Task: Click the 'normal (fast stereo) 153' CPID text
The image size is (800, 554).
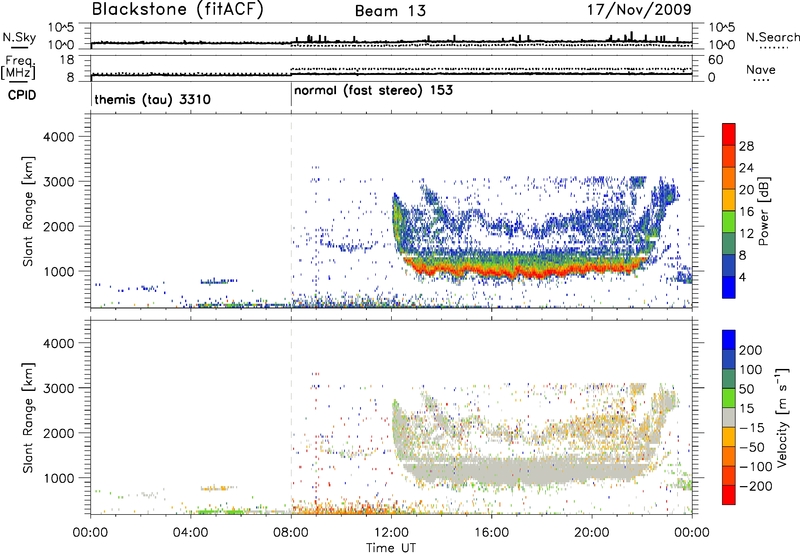Action: point(373,91)
